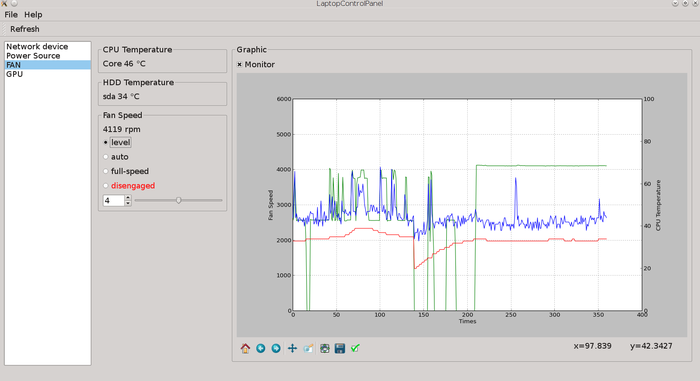Decrease fan level with spinbox down arrow
Image resolution: width=700 pixels, height=381 pixels.
(x=128, y=203)
